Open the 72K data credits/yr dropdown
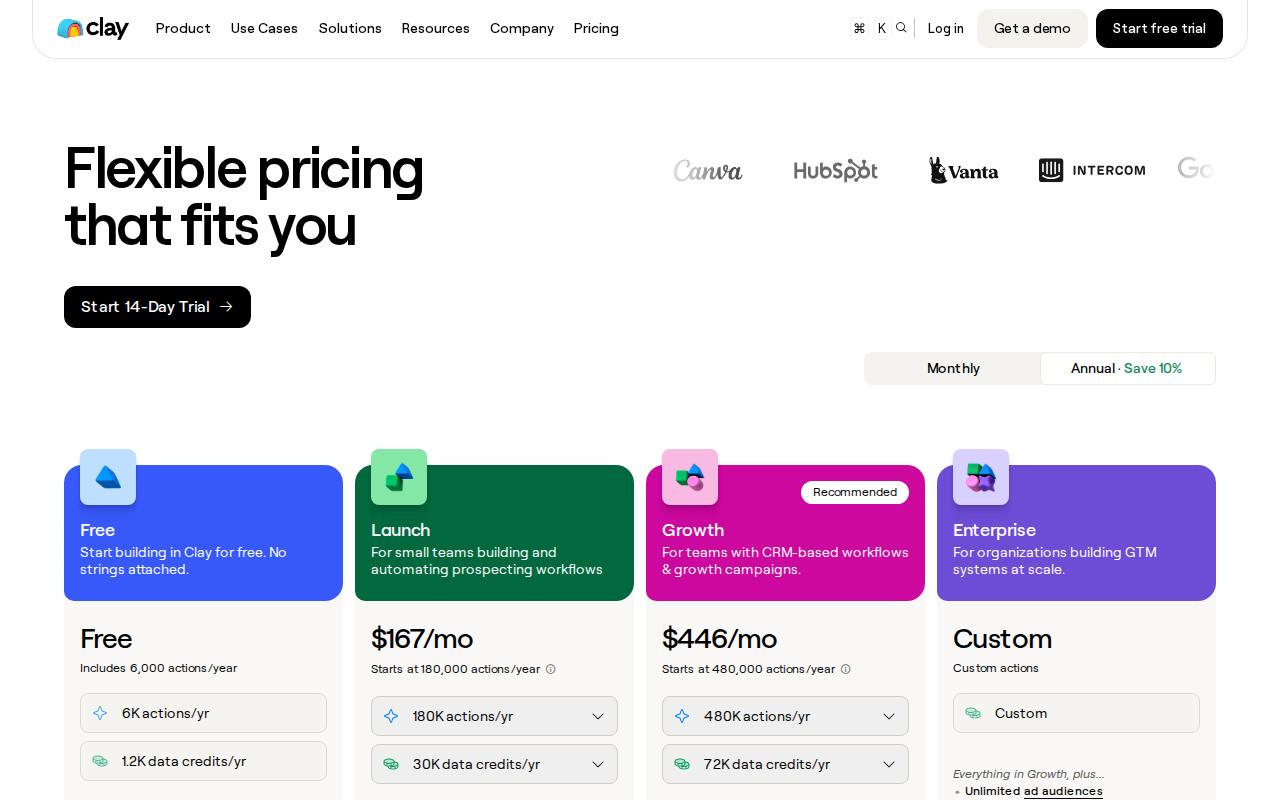 pyautogui.click(x=785, y=764)
